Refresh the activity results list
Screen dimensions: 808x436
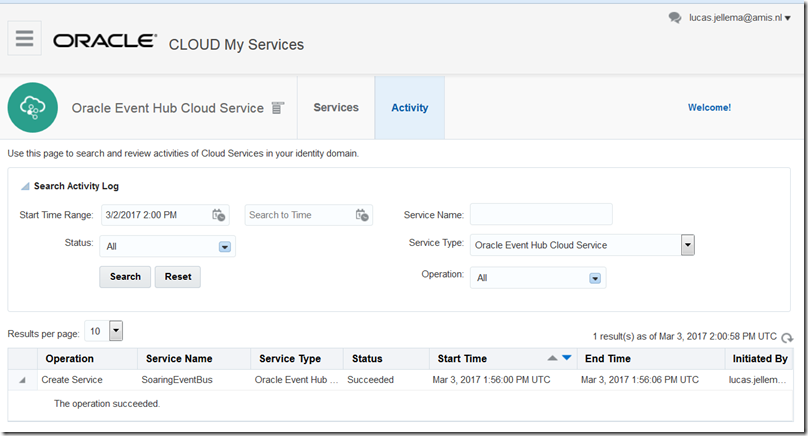[787, 339]
